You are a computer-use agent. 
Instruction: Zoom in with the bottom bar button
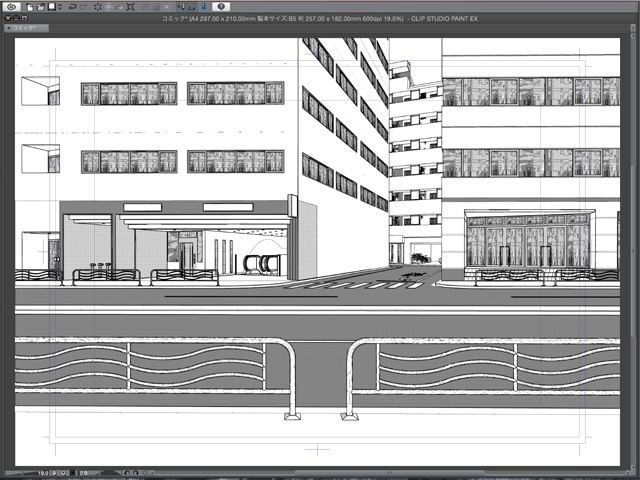click(x=63, y=473)
